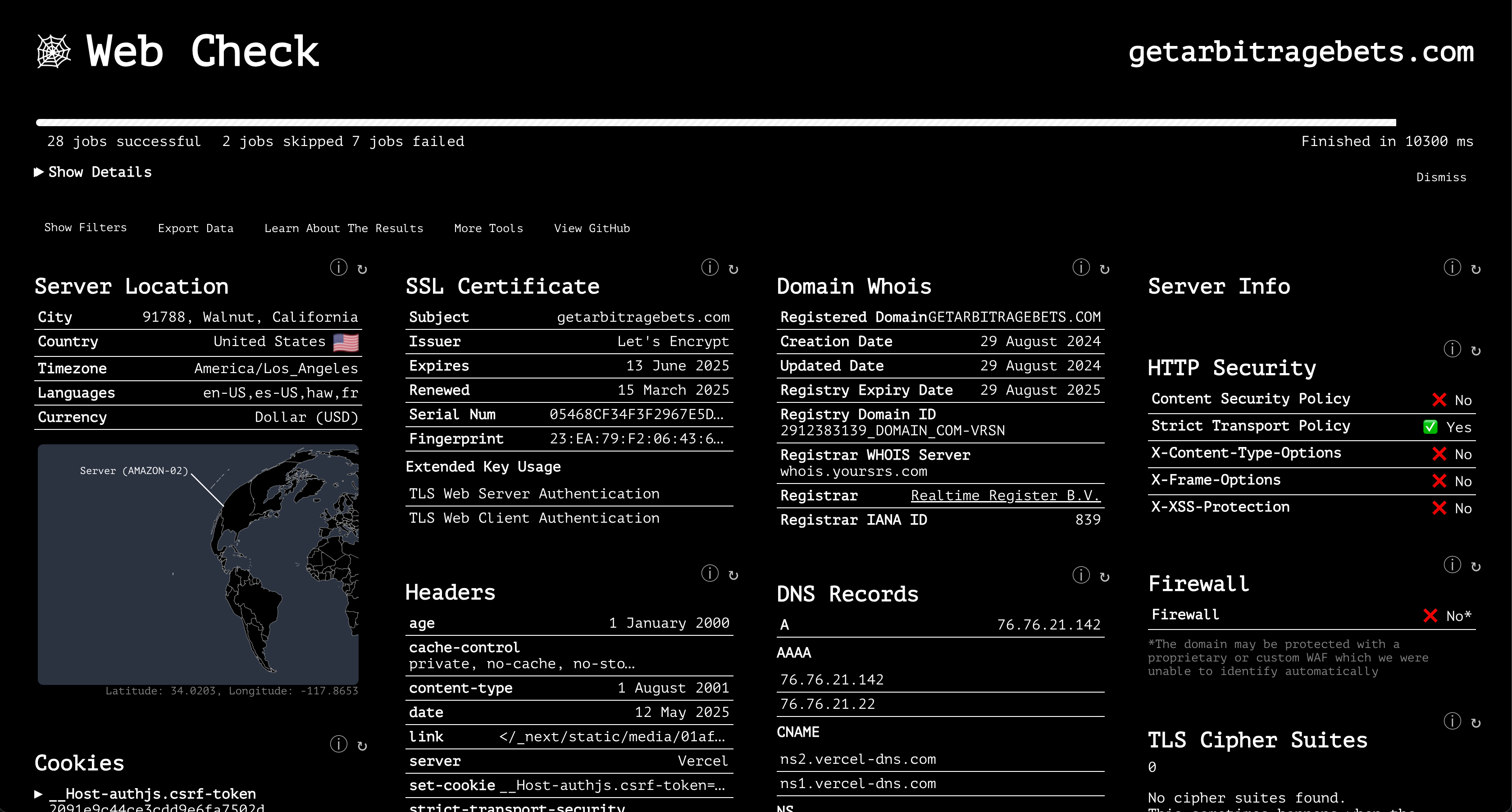Click Export Data menu item
Image resolution: width=1512 pixels, height=812 pixels.
pyautogui.click(x=196, y=228)
